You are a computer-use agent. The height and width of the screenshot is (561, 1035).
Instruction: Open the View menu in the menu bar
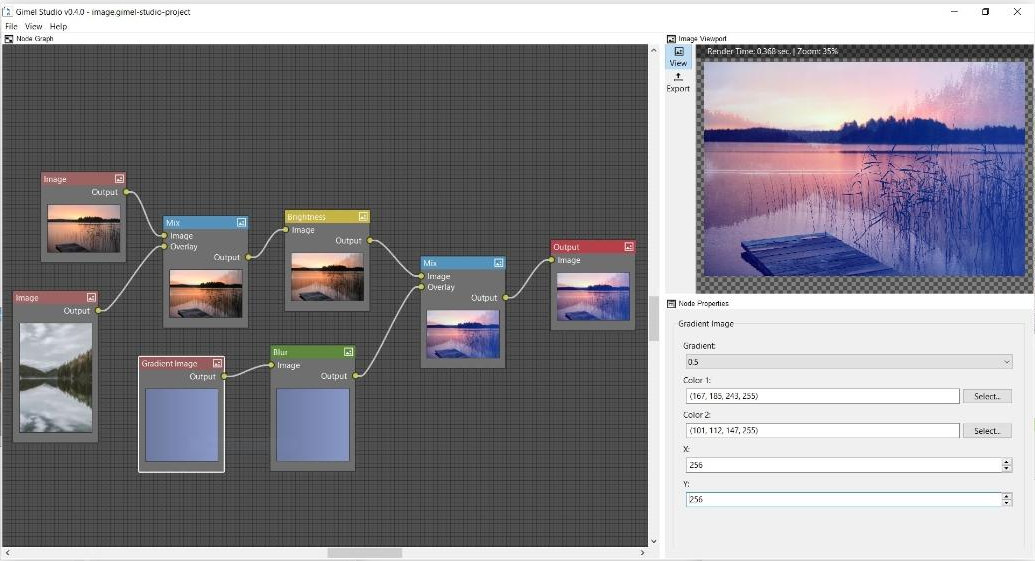pyautogui.click(x=34, y=26)
